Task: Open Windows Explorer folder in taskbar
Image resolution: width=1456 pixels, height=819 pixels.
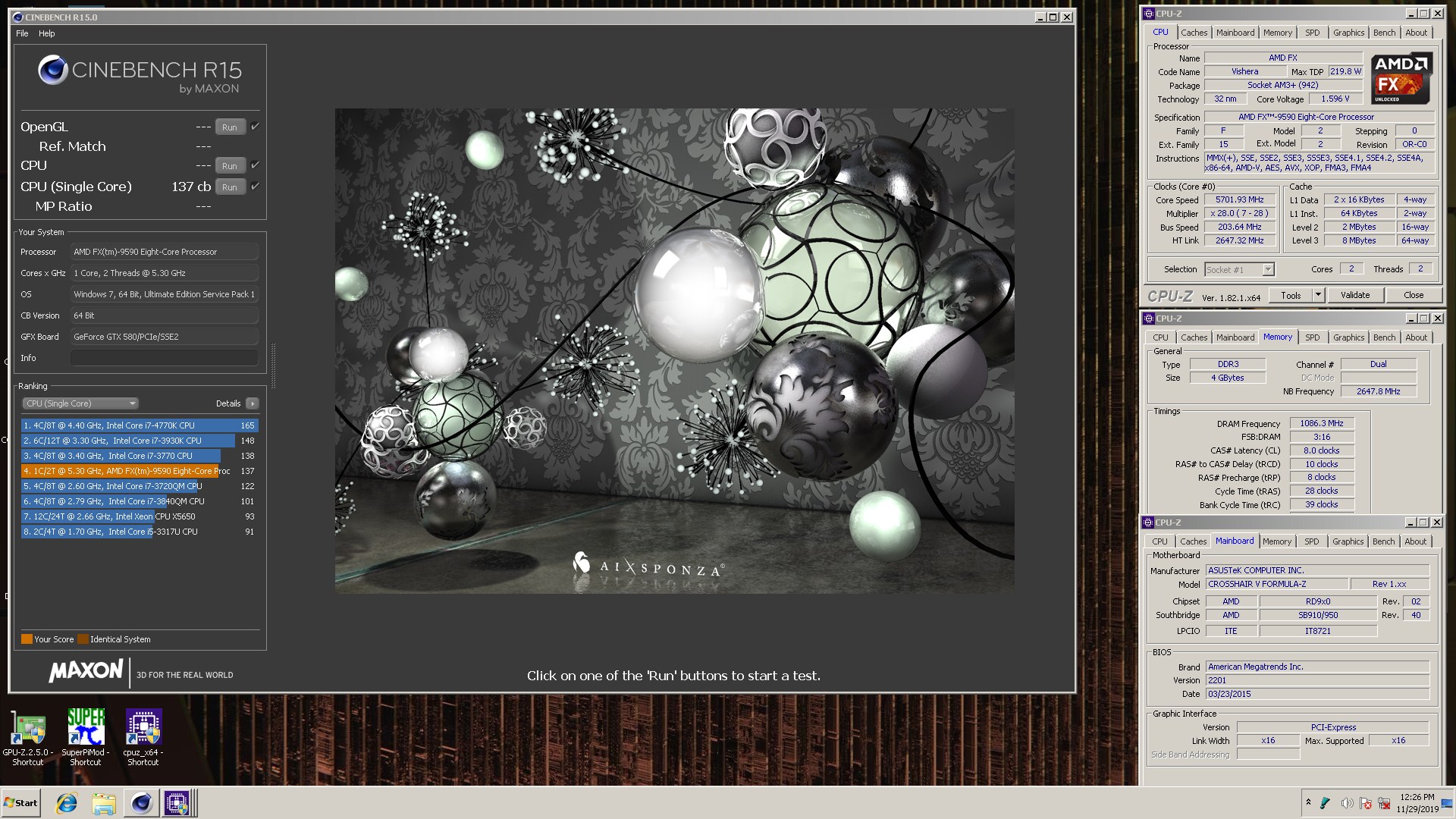Action: tap(104, 803)
